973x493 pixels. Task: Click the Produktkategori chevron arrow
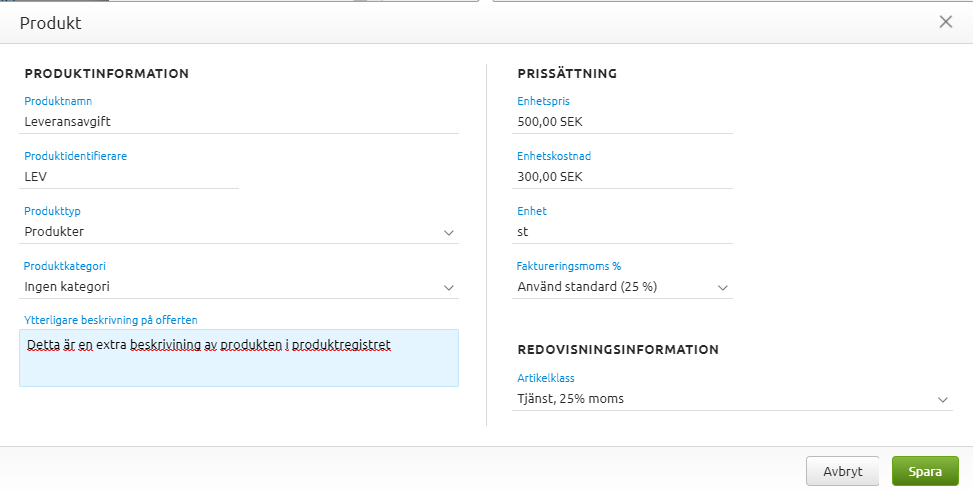(x=448, y=287)
